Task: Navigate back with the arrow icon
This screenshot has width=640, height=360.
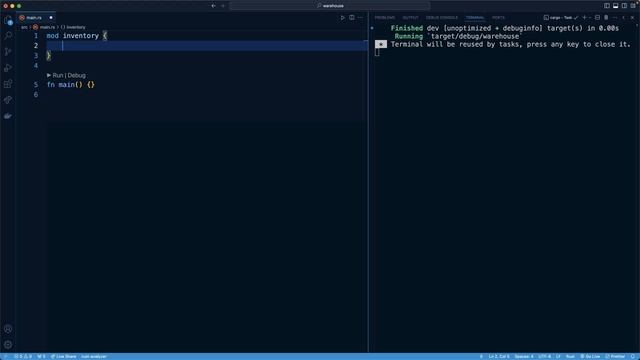Action: click(213, 6)
